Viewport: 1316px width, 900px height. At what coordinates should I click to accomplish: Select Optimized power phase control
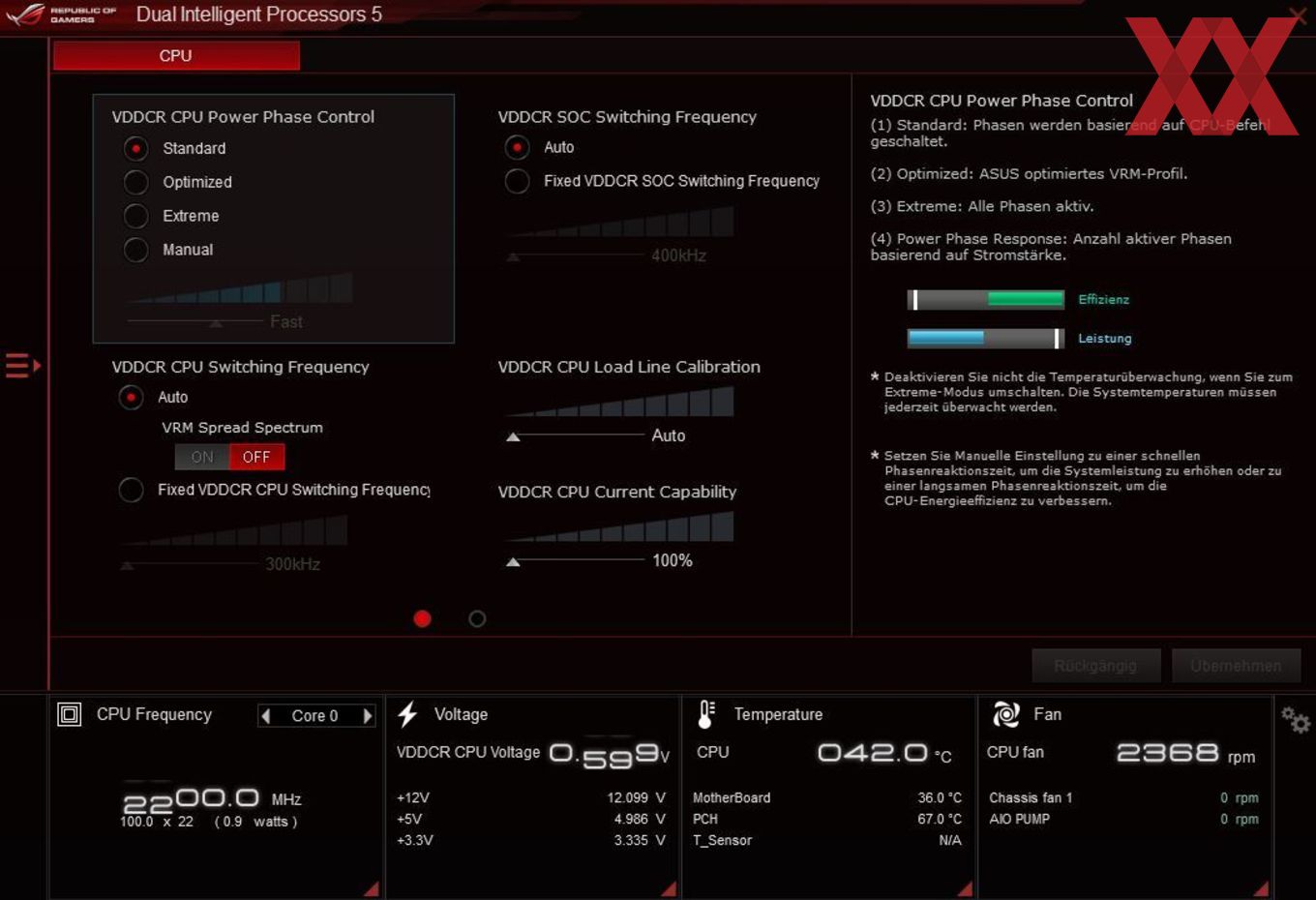coord(136,182)
